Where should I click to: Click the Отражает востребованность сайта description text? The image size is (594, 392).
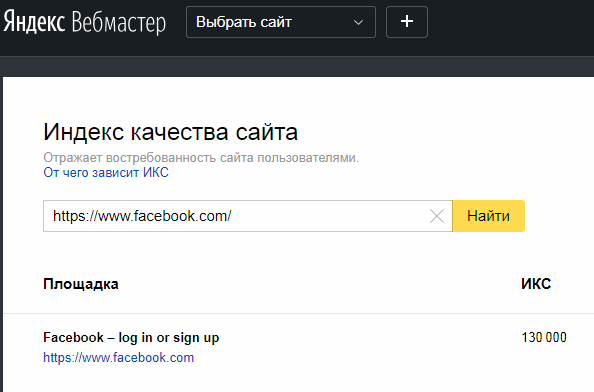(201, 158)
